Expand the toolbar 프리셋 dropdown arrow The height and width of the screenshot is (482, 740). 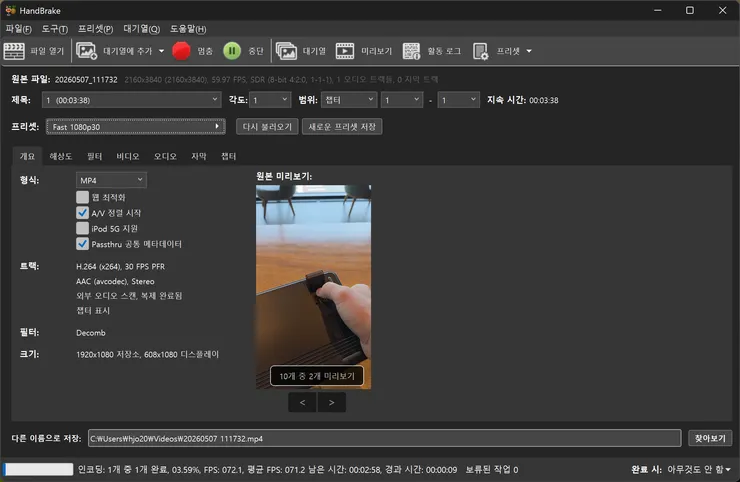click(529, 51)
